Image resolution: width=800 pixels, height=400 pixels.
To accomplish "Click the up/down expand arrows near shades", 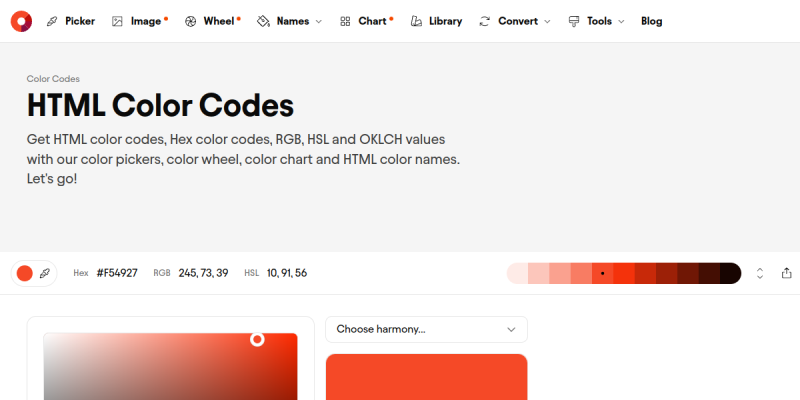I will (x=760, y=273).
